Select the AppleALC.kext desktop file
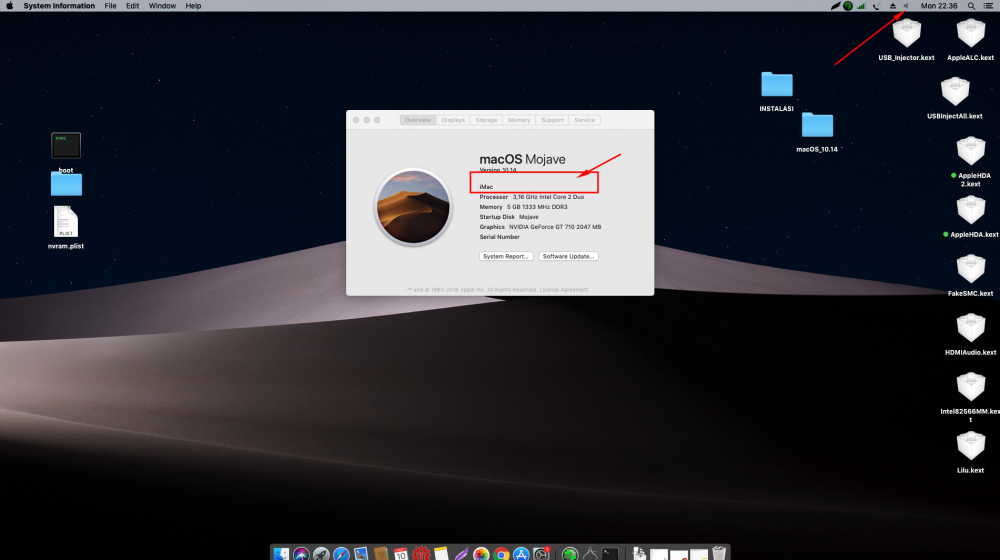Image resolution: width=1000 pixels, height=560 pixels. [x=971, y=40]
